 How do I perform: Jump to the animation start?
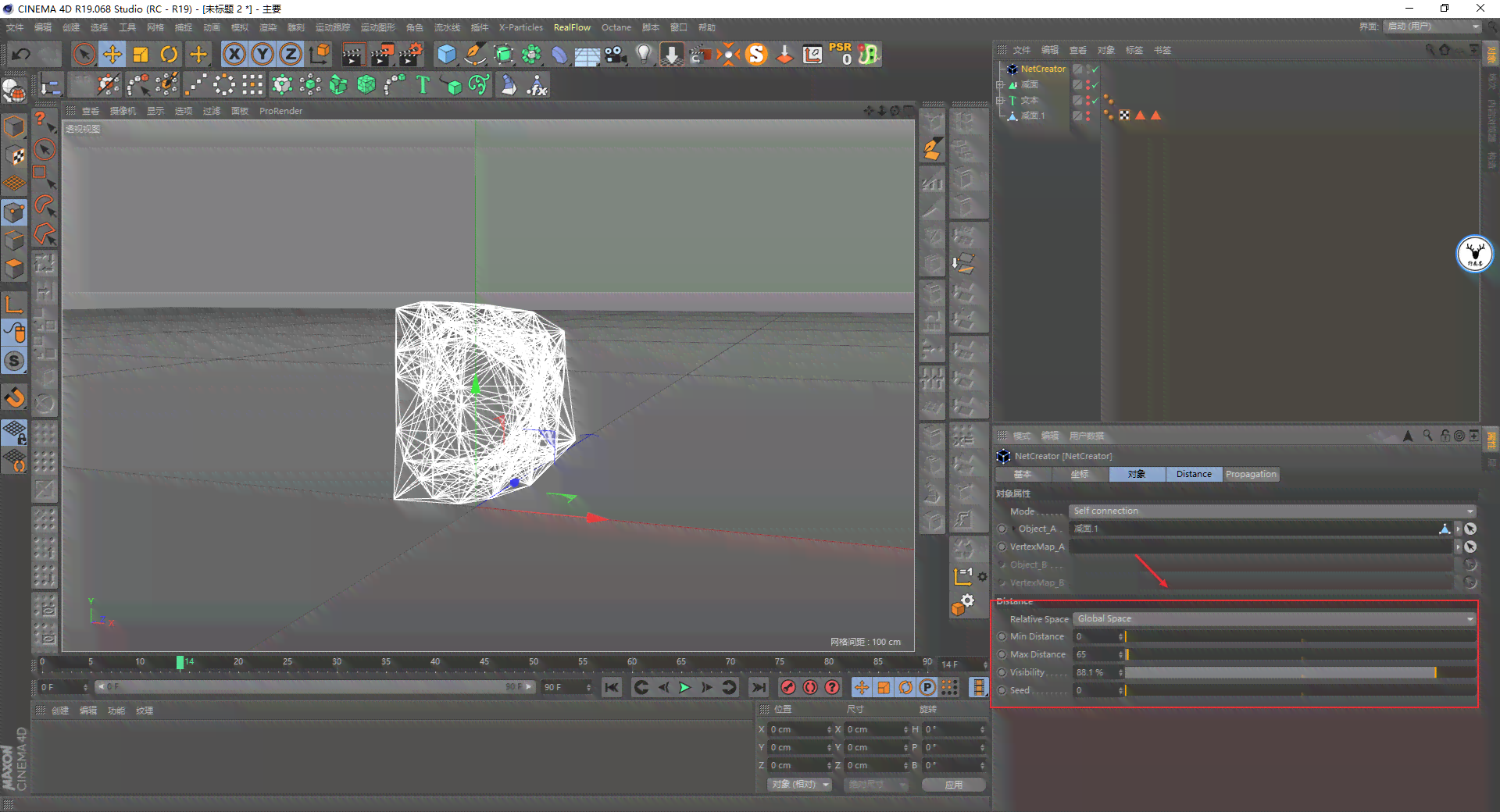pyautogui.click(x=612, y=687)
